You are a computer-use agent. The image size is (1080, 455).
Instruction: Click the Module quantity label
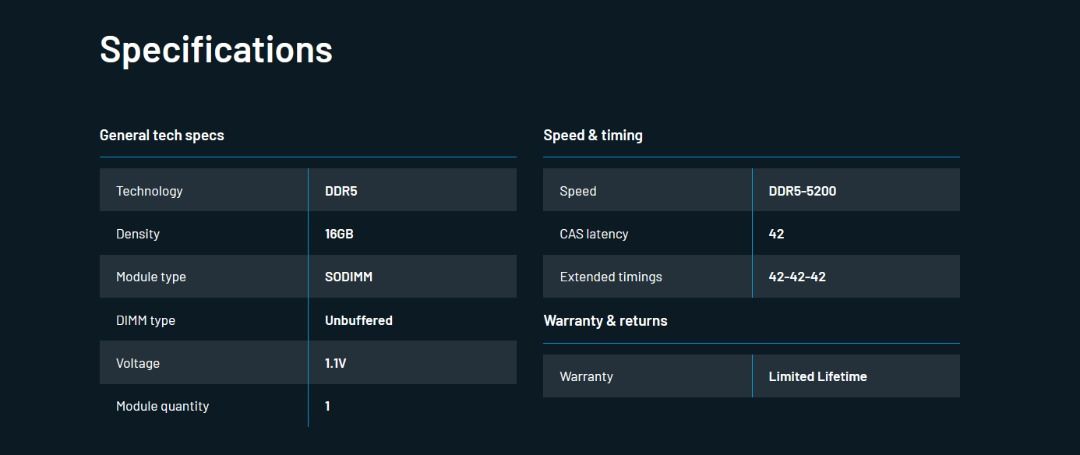click(x=163, y=406)
